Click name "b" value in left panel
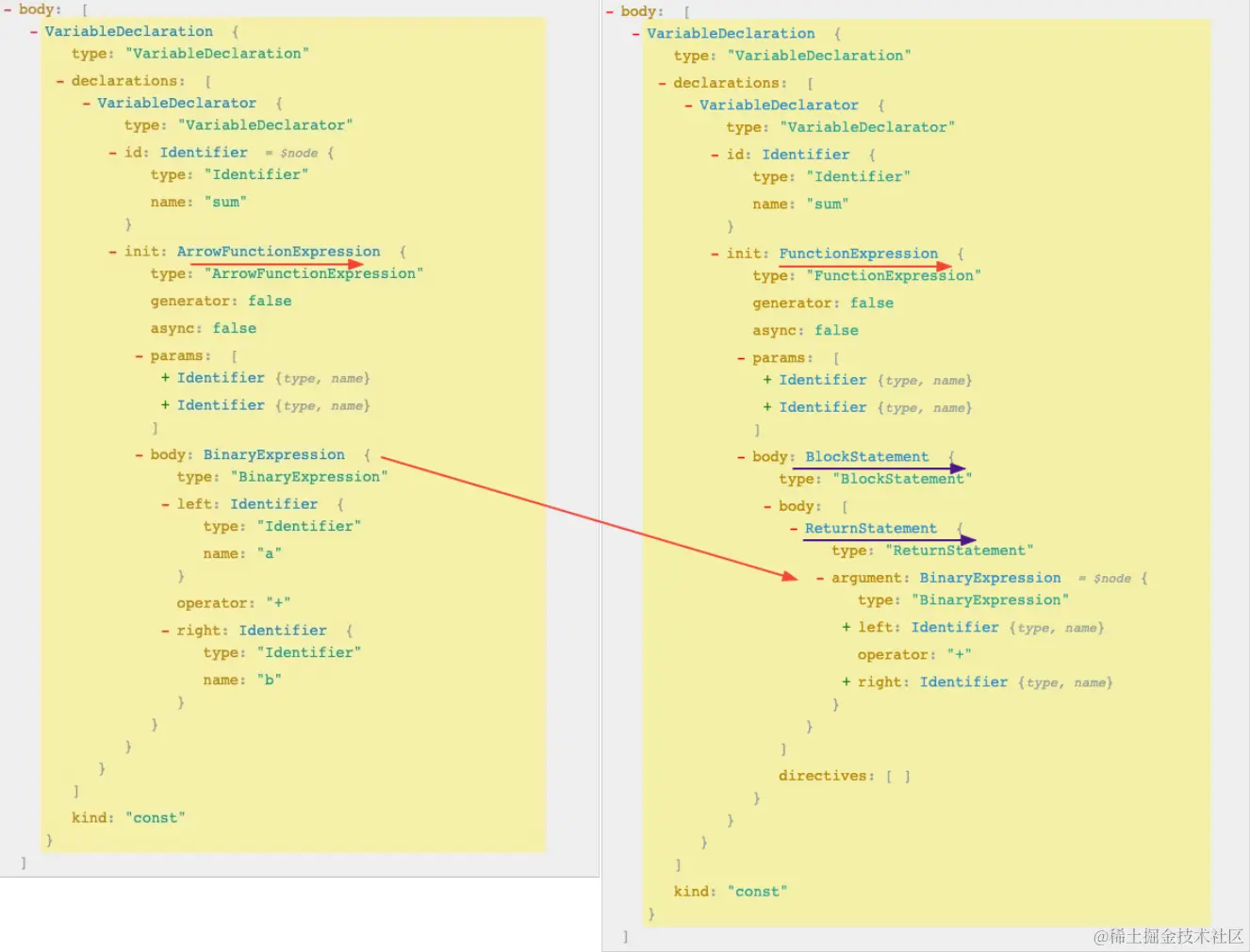The width and height of the screenshot is (1250, 952). pyautogui.click(x=270, y=681)
